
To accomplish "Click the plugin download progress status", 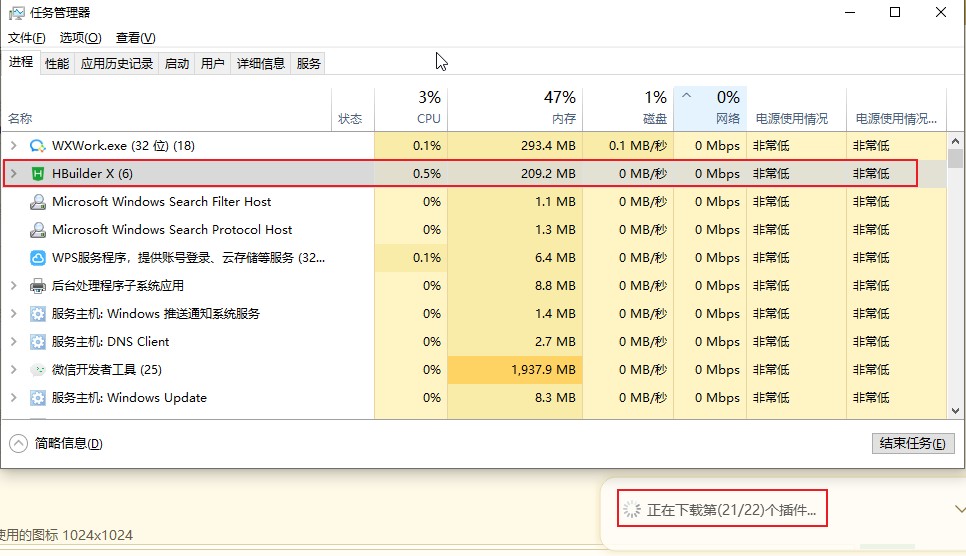I will click(720, 510).
